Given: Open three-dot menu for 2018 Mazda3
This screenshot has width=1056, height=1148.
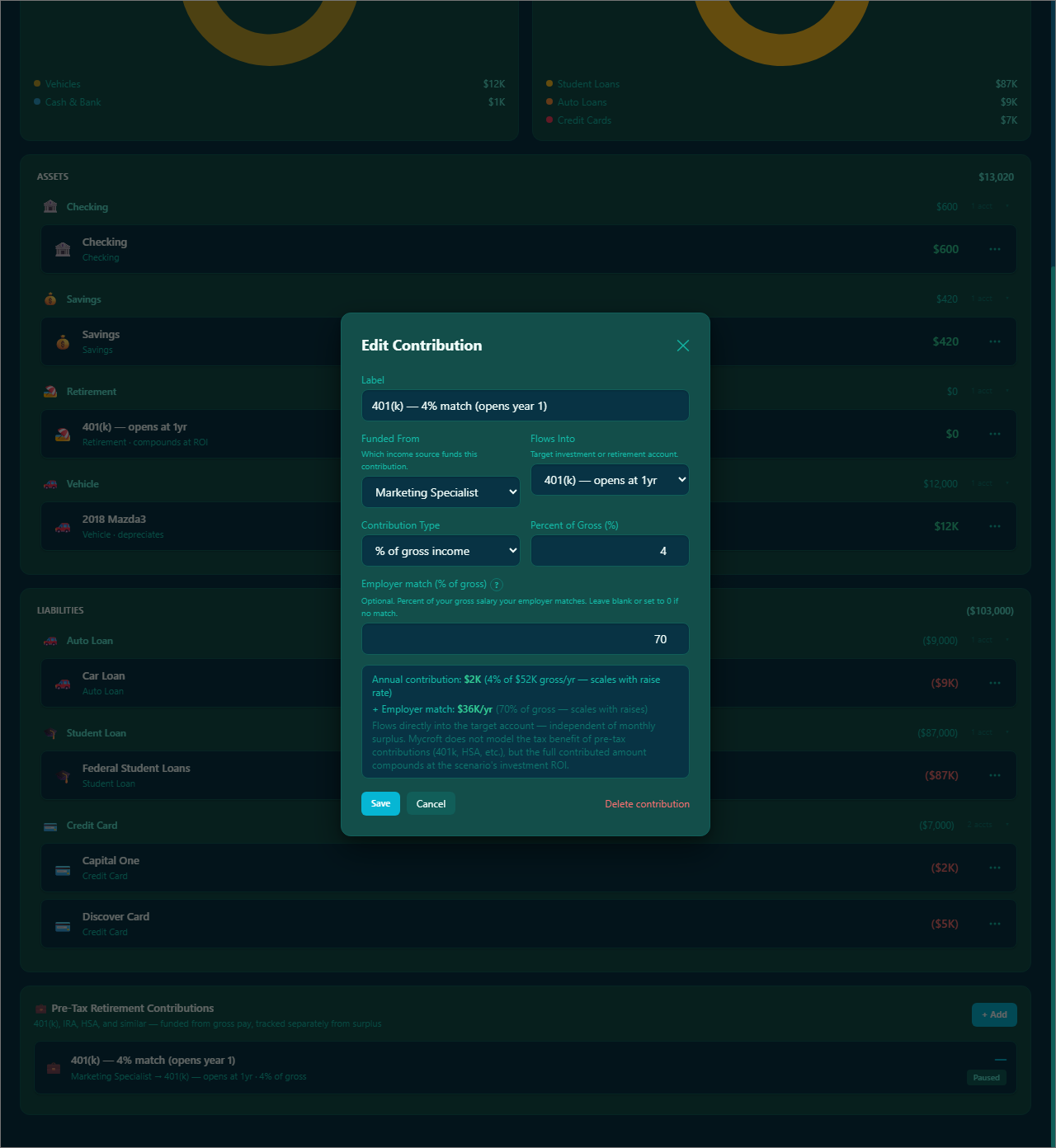Looking at the screenshot, I should pyautogui.click(x=995, y=526).
